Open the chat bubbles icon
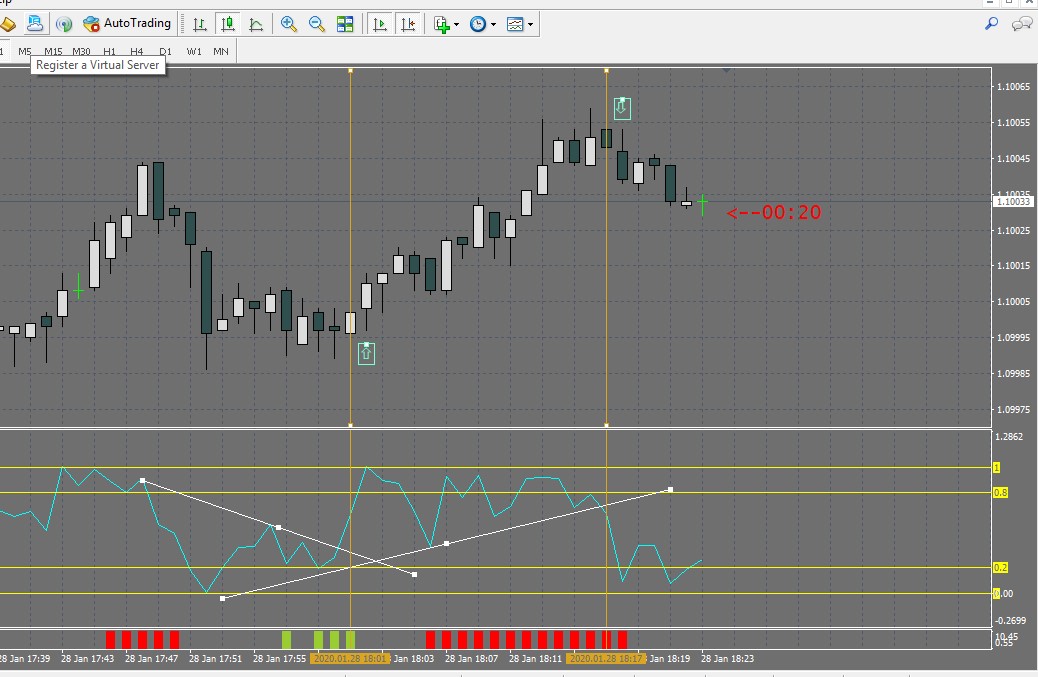Image resolution: width=1038 pixels, height=677 pixels. [1021, 24]
